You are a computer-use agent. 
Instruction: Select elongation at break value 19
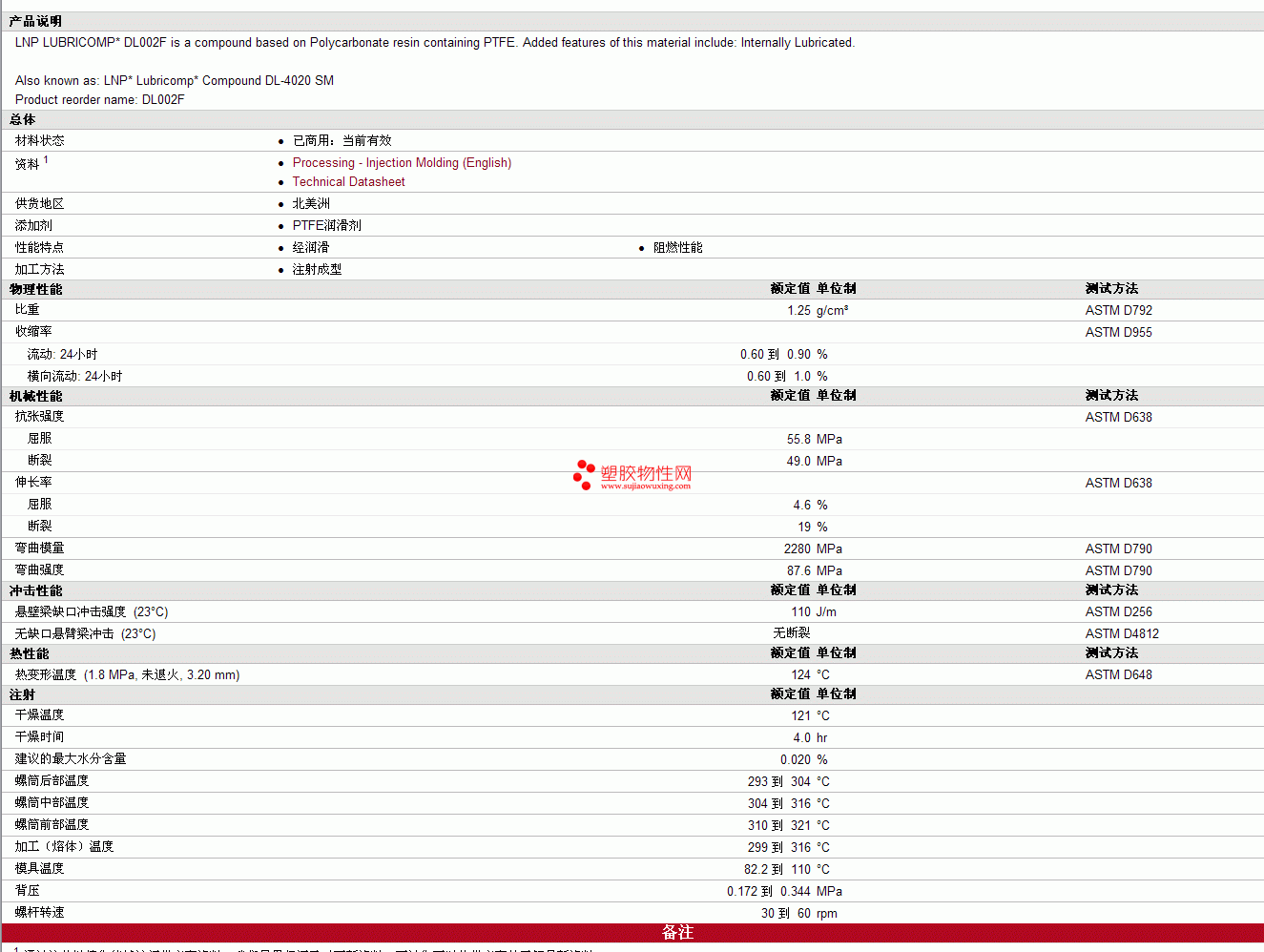click(x=804, y=528)
